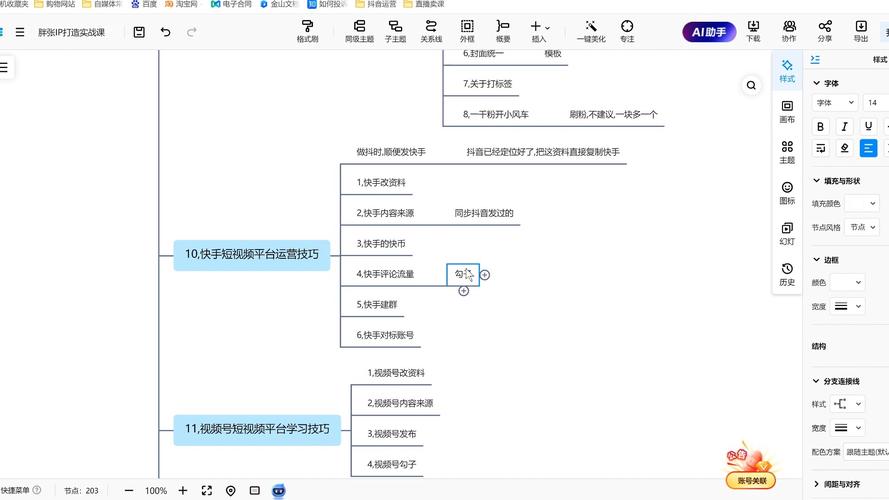The image size is (889, 500).
Task: Open the 主题 theme sidebar tab
Action: [787, 152]
